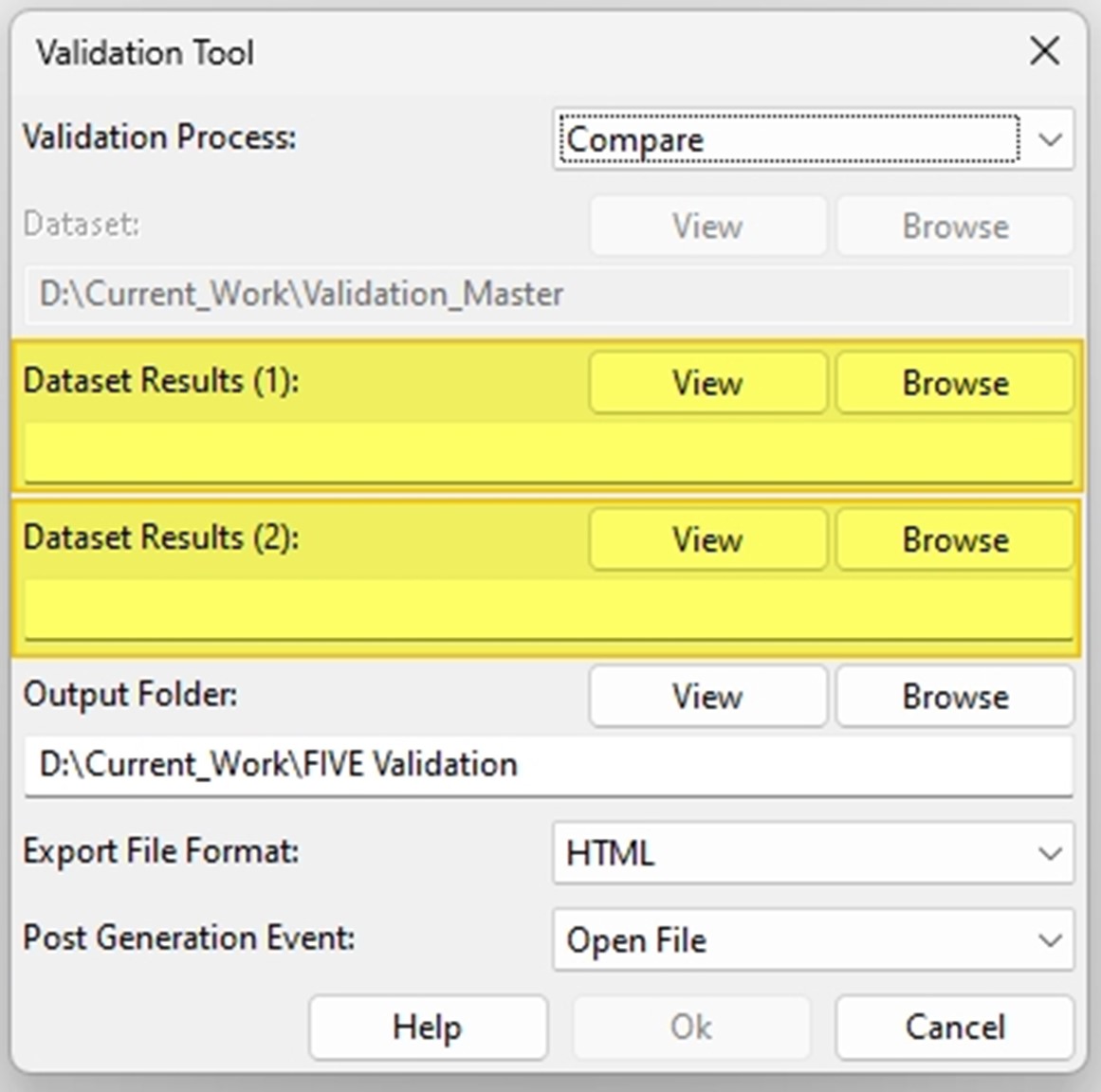Click the empty Dataset Results (1) path field
The height and width of the screenshot is (1092, 1101).
tap(550, 448)
